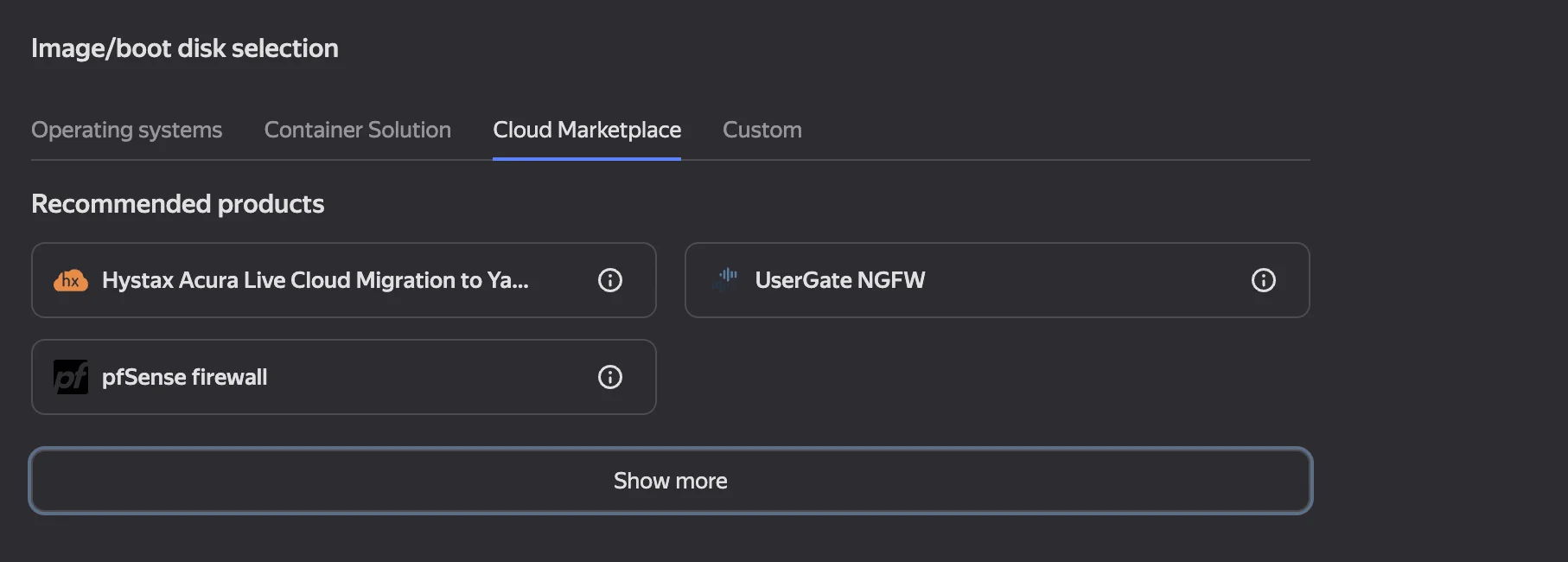Viewport: 1568px width, 562px height.
Task: Click the Image/boot disk selection heading
Action: coord(185,48)
